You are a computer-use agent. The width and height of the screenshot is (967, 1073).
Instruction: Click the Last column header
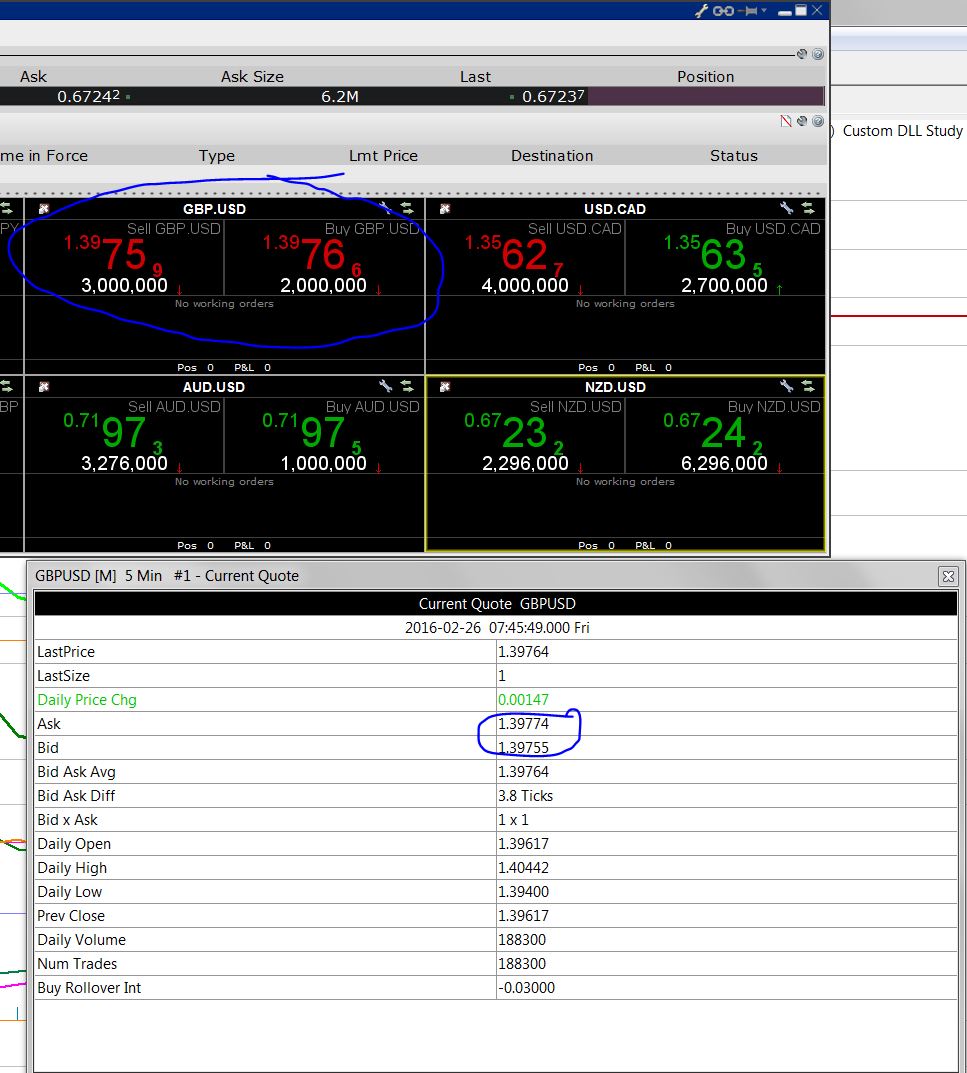tap(476, 77)
